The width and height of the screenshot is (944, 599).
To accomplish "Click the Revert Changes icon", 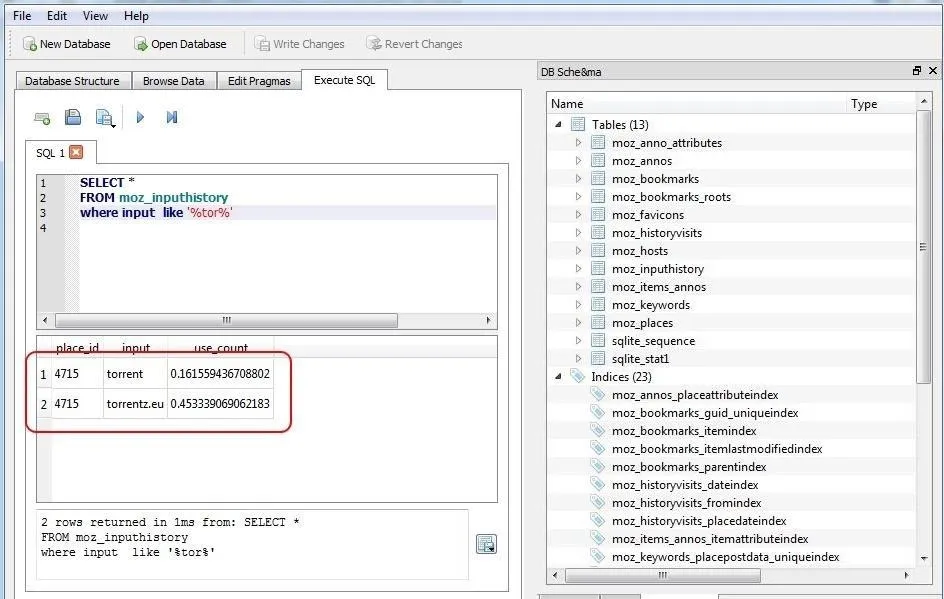I will (x=374, y=44).
